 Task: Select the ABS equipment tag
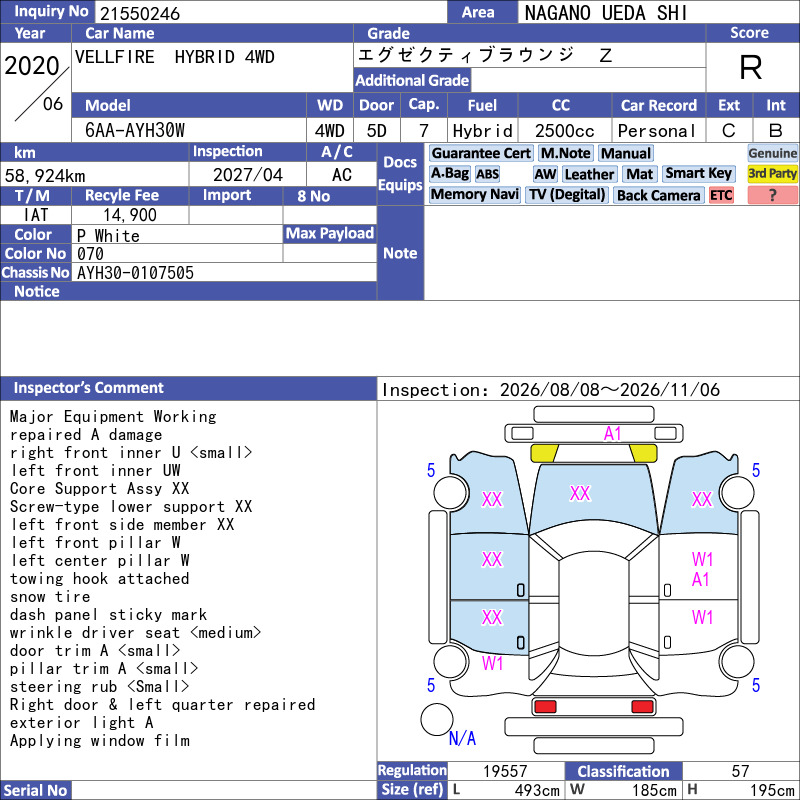point(487,174)
